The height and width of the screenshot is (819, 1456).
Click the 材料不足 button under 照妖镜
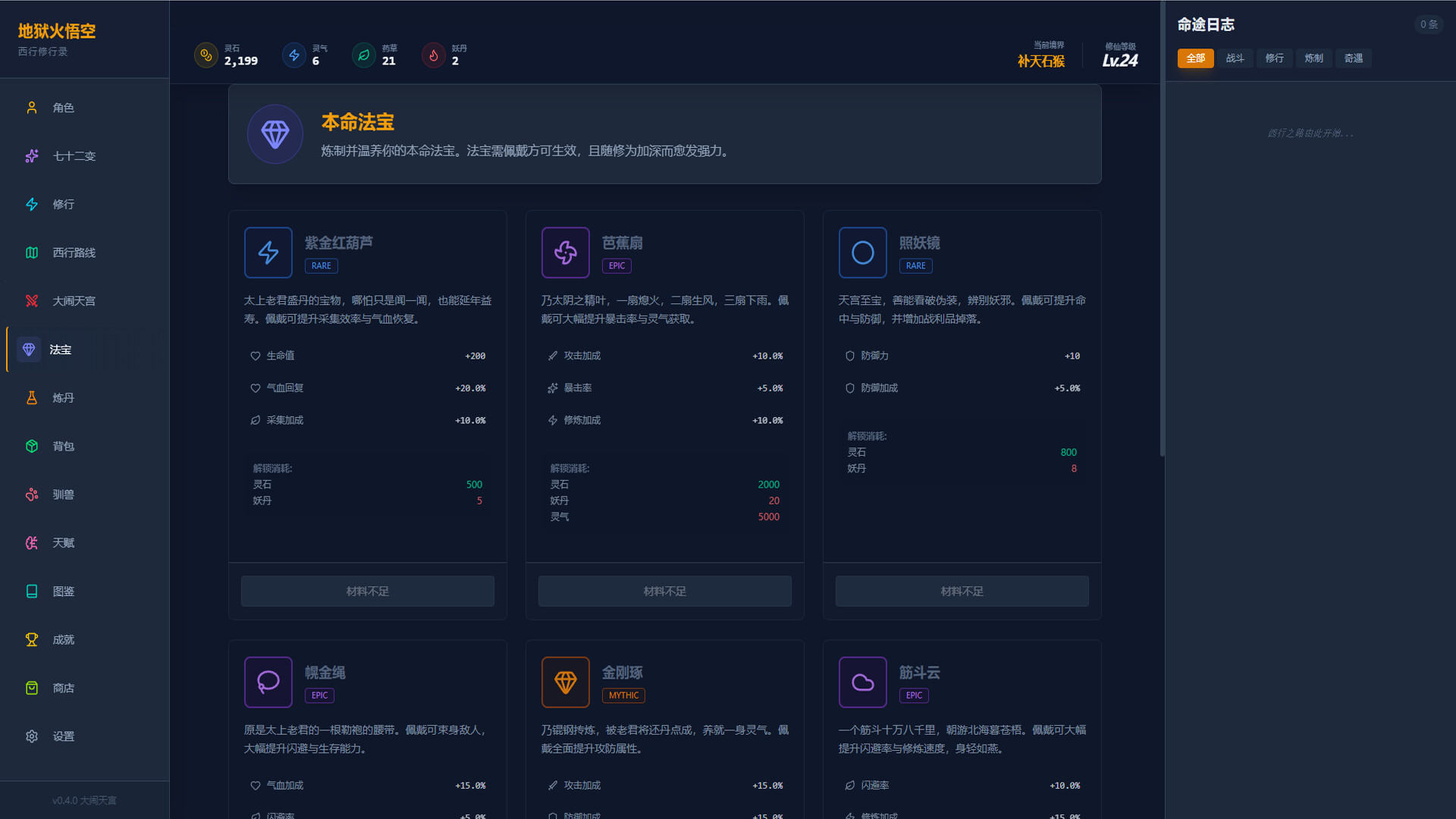962,591
